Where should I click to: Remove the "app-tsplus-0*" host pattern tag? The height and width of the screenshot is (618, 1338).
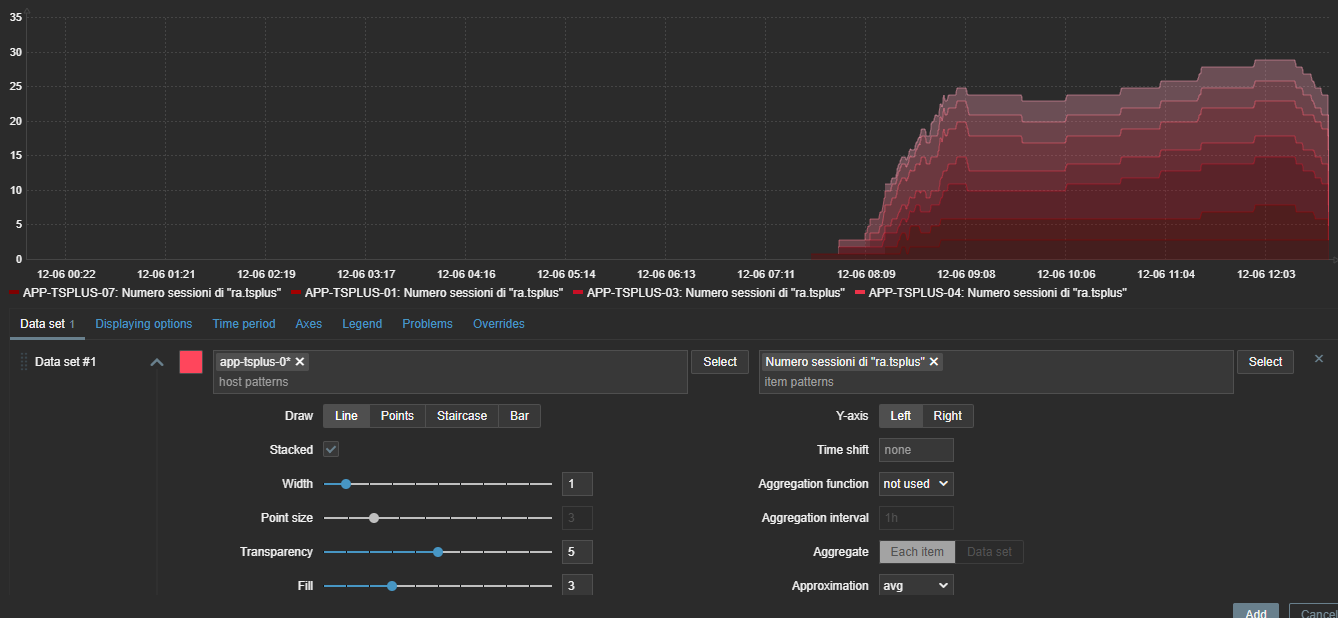point(300,362)
